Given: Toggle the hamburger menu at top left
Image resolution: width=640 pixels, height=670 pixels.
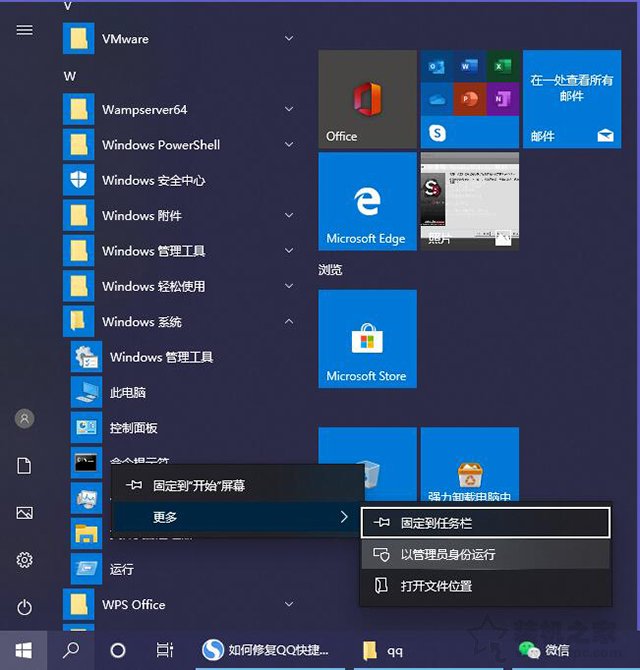Looking at the screenshot, I should [x=25, y=30].
